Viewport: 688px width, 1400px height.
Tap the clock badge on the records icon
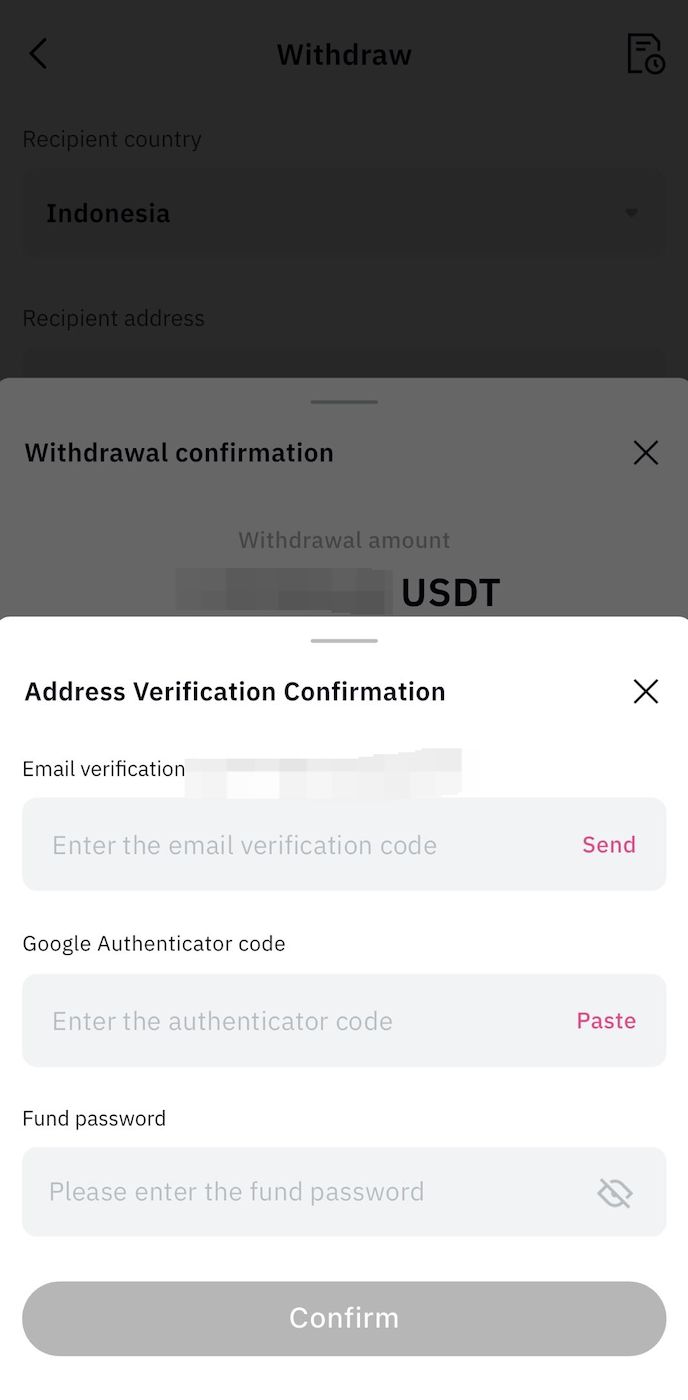[657, 65]
